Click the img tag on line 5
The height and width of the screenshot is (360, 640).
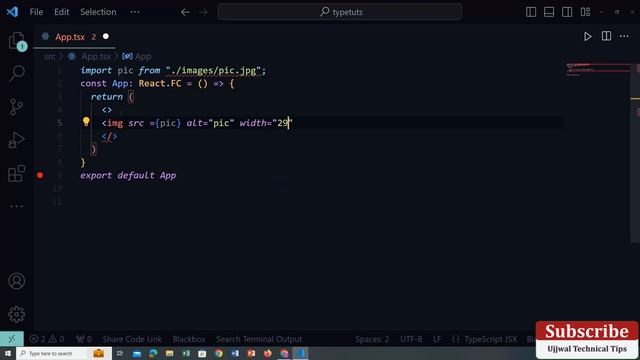pyautogui.click(x=115, y=123)
